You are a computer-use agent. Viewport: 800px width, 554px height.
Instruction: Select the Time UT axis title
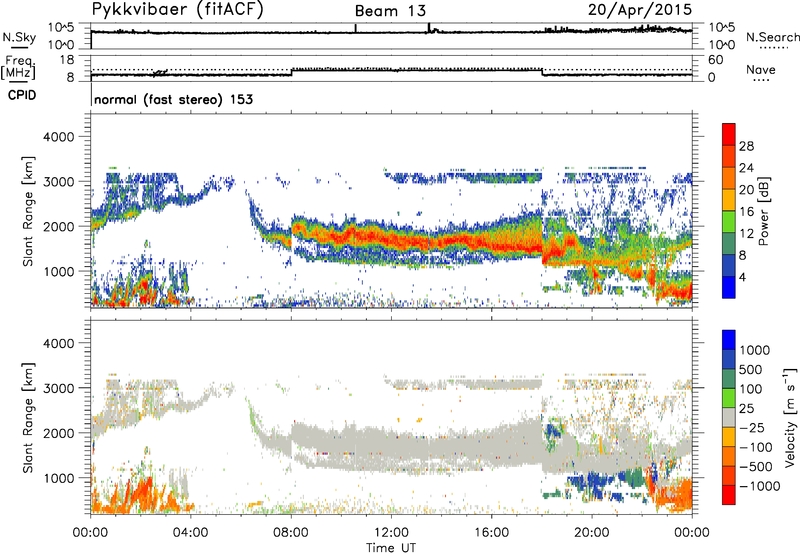click(391, 548)
